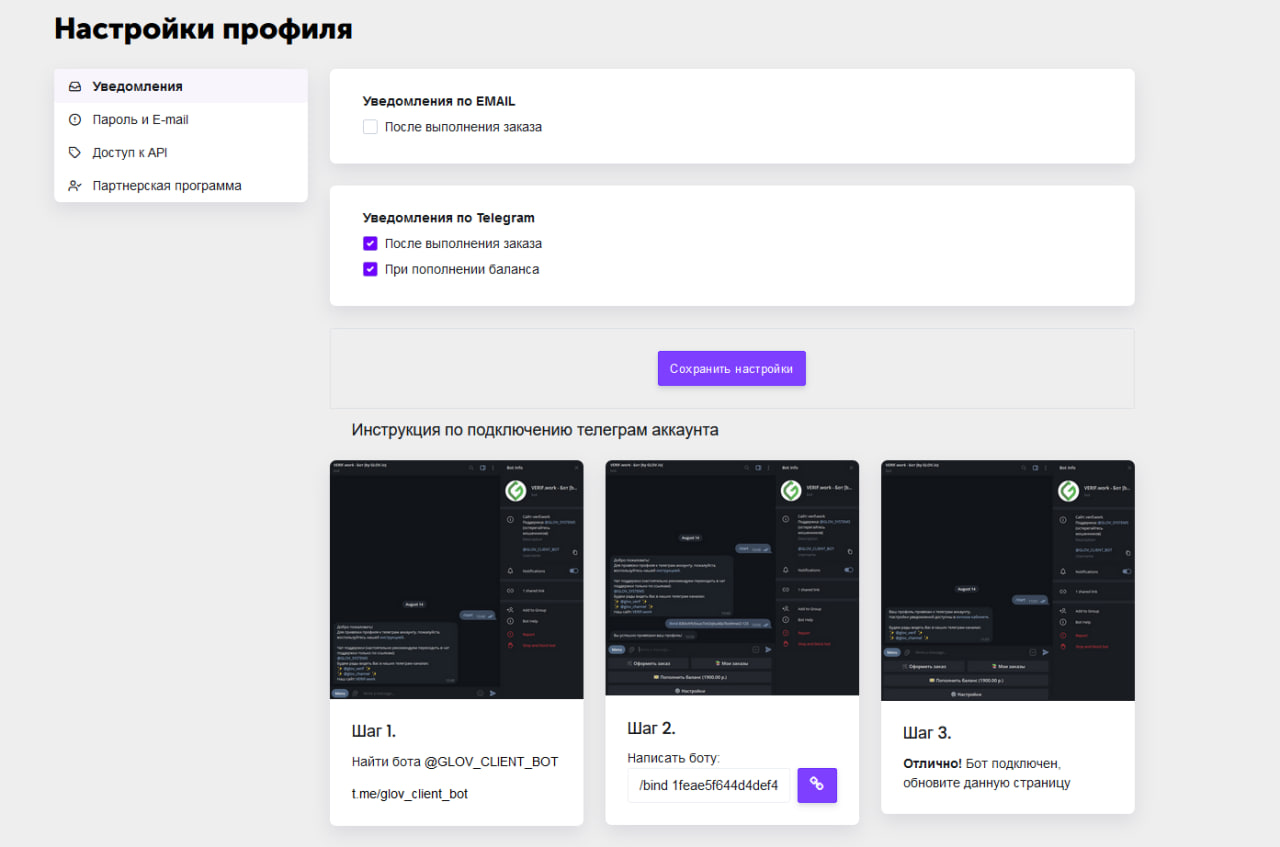This screenshot has height=847, width=1280.
Task: Click the user icon beside Партнерская программа
Action: click(x=75, y=186)
